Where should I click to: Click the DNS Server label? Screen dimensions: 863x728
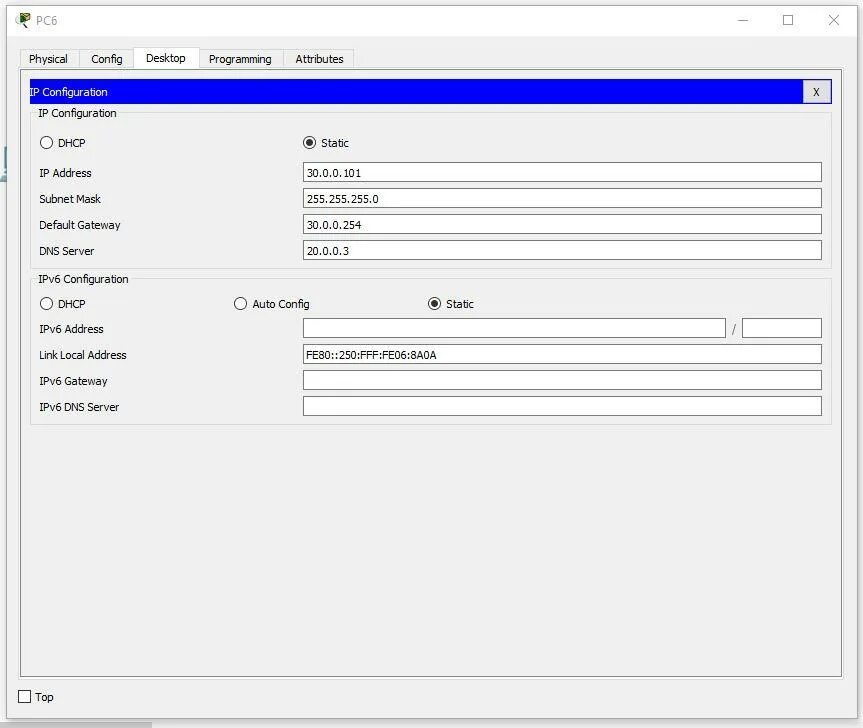(x=67, y=251)
